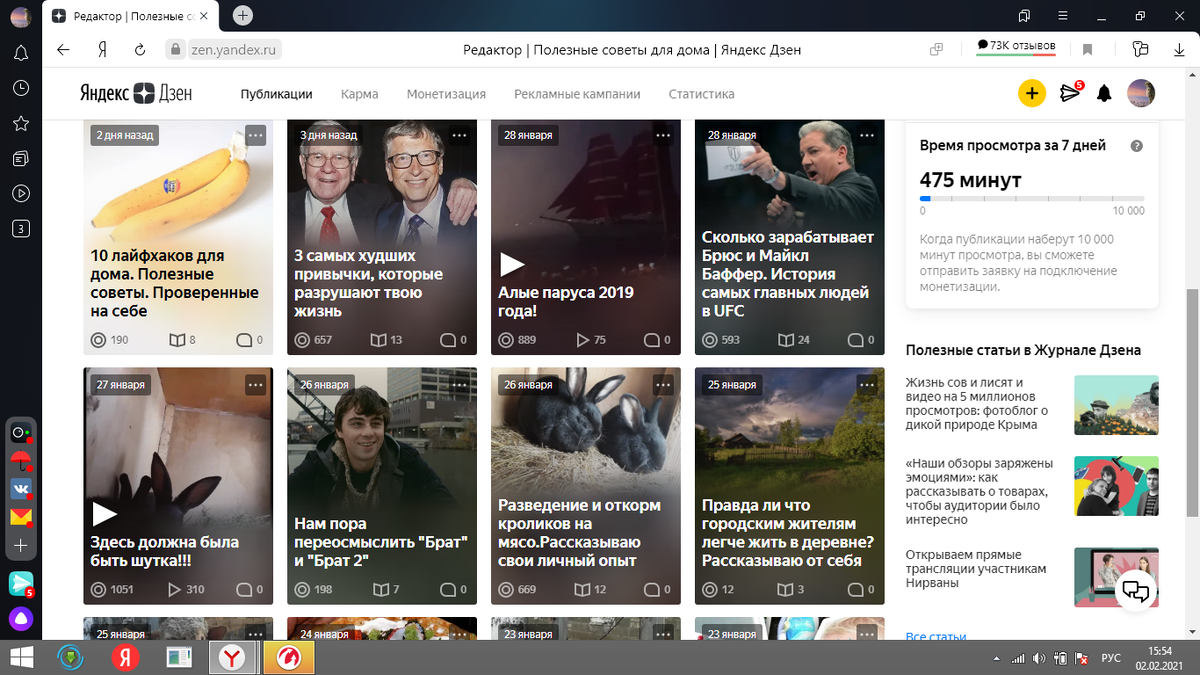Open new browser tab with plus
The height and width of the screenshot is (675, 1200).
[243, 16]
